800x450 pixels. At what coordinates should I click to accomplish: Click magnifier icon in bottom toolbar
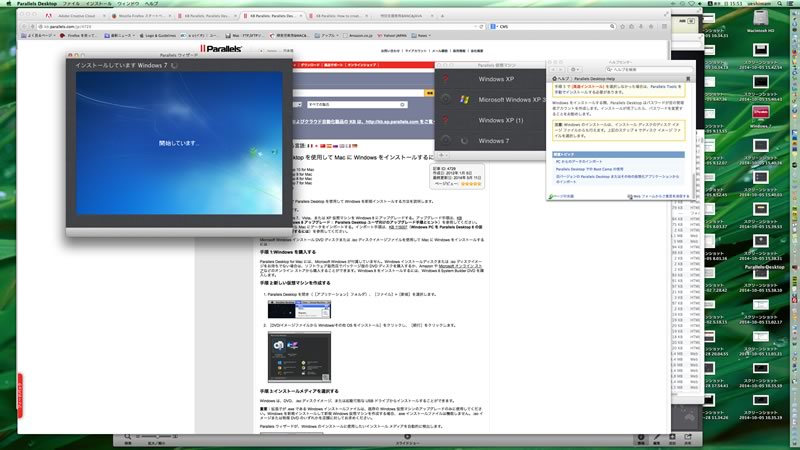[x=128, y=437]
